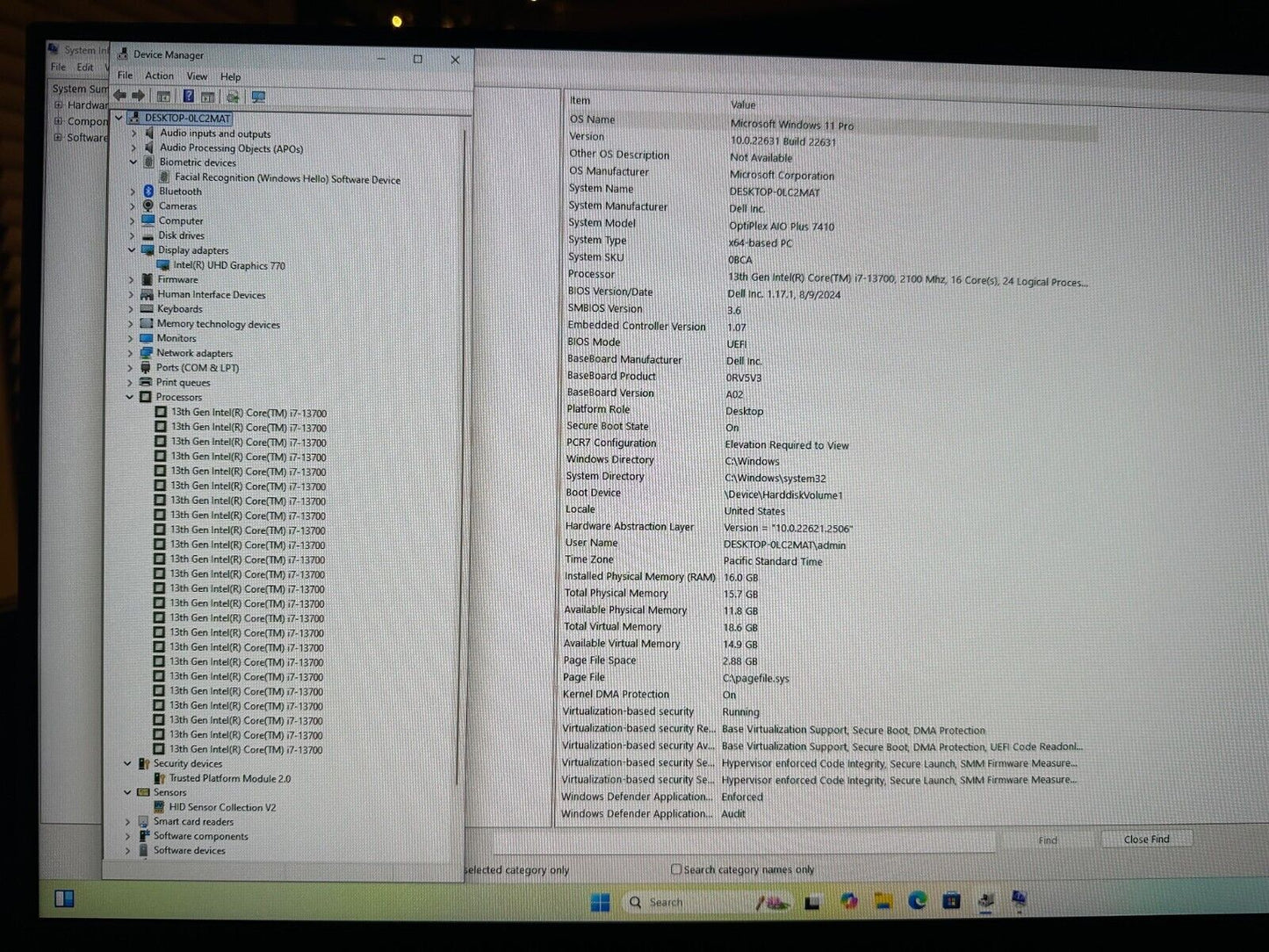Viewport: 1269px width, 952px height.
Task: Click the DESKTOP-0LC2MAT computer icon
Action: 134,118
